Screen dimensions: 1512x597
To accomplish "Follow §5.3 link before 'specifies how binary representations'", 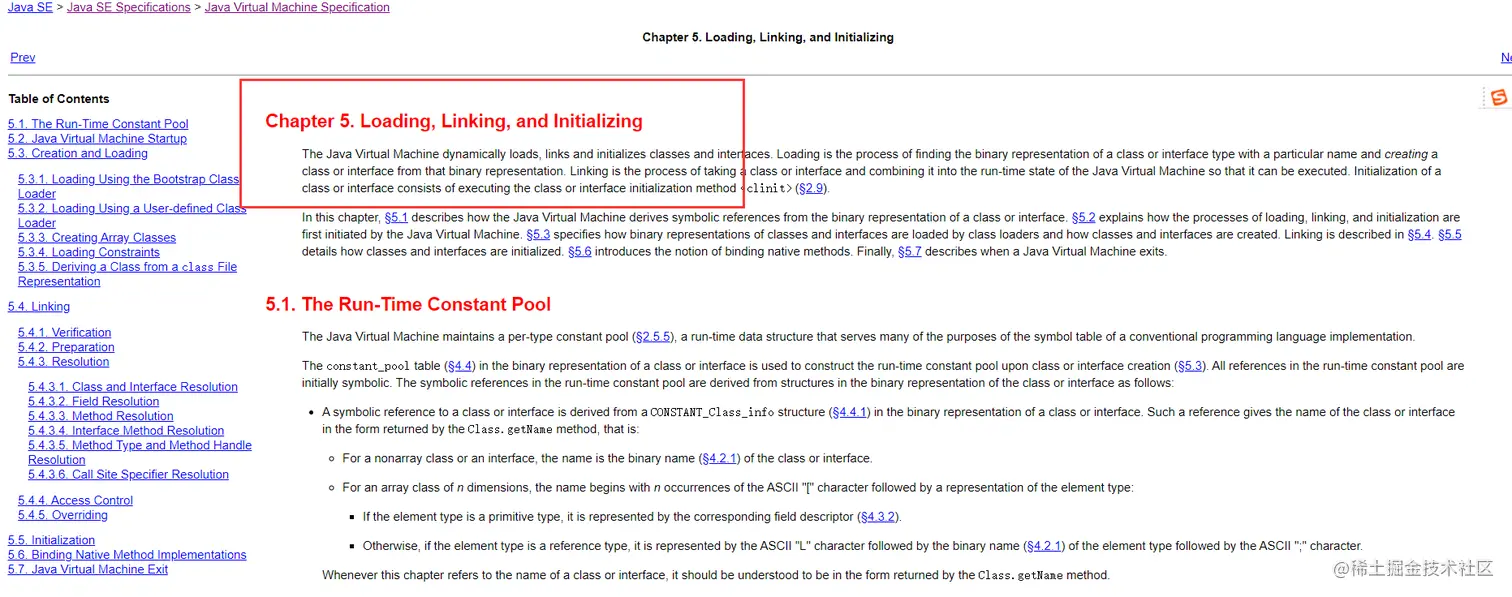I will coord(539,234).
